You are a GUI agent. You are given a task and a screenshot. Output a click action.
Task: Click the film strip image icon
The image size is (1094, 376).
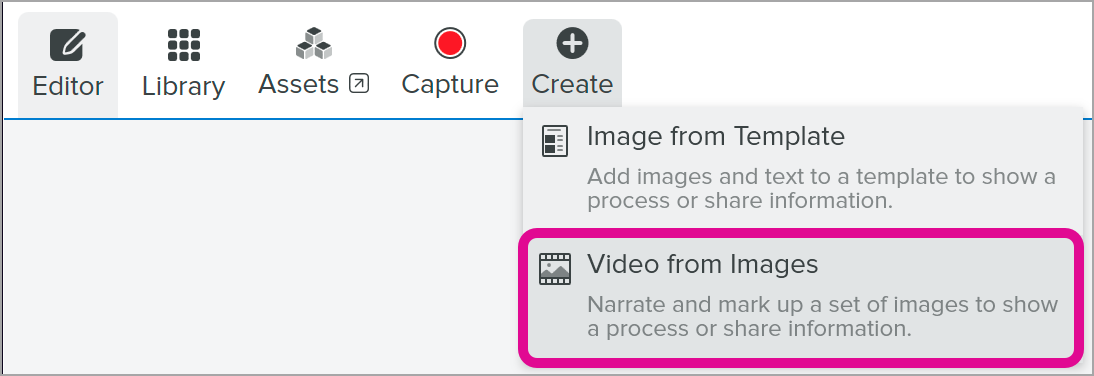[555, 269]
